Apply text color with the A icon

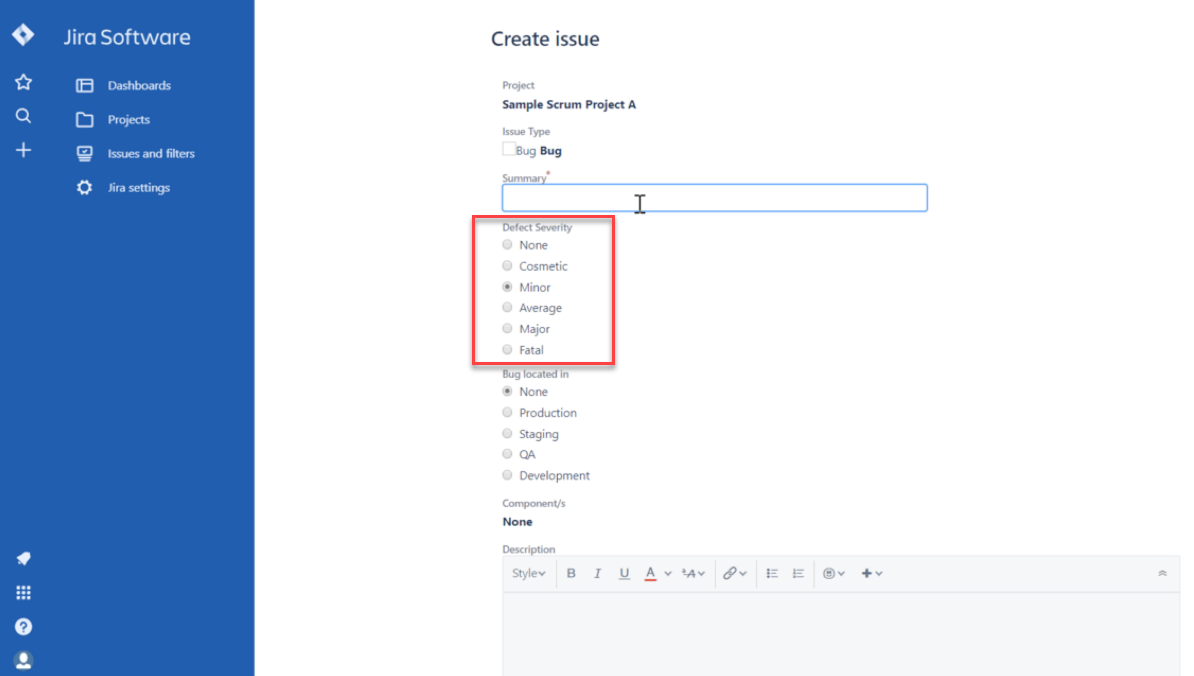650,573
